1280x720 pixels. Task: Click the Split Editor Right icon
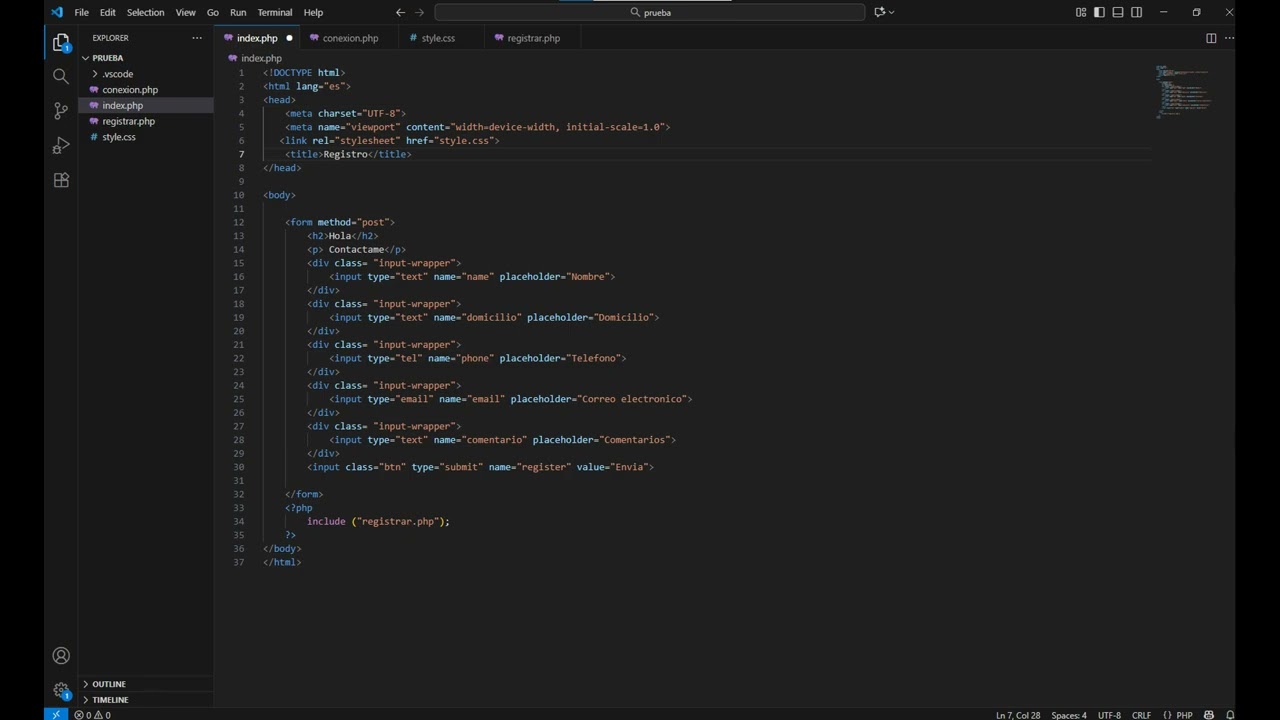click(x=1211, y=38)
